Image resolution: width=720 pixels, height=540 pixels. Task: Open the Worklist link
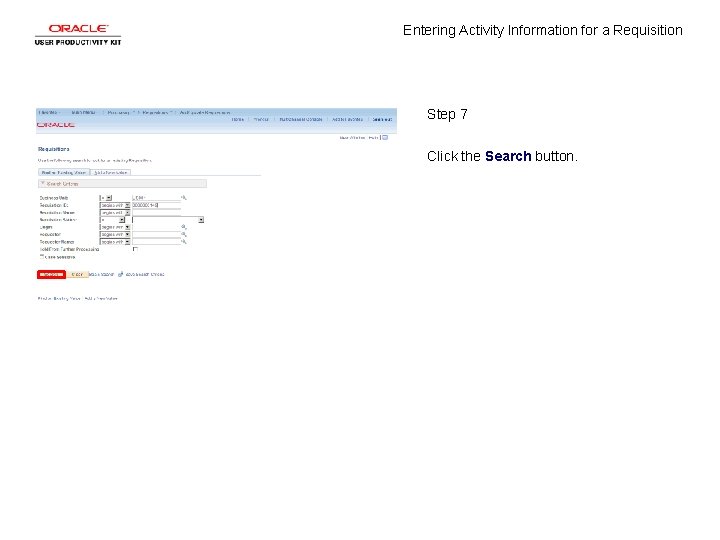(x=261, y=119)
